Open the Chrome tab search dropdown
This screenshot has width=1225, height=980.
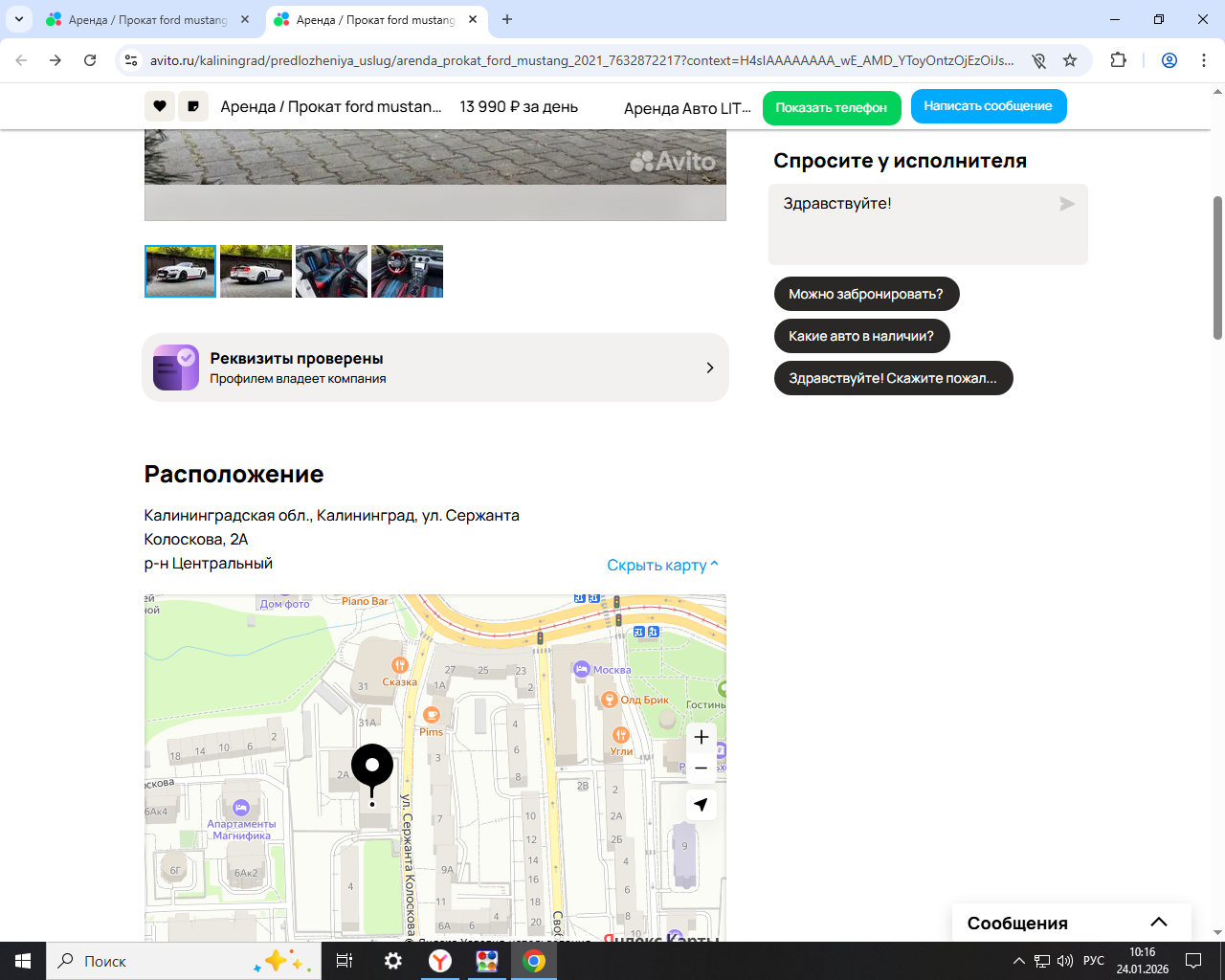[19, 19]
